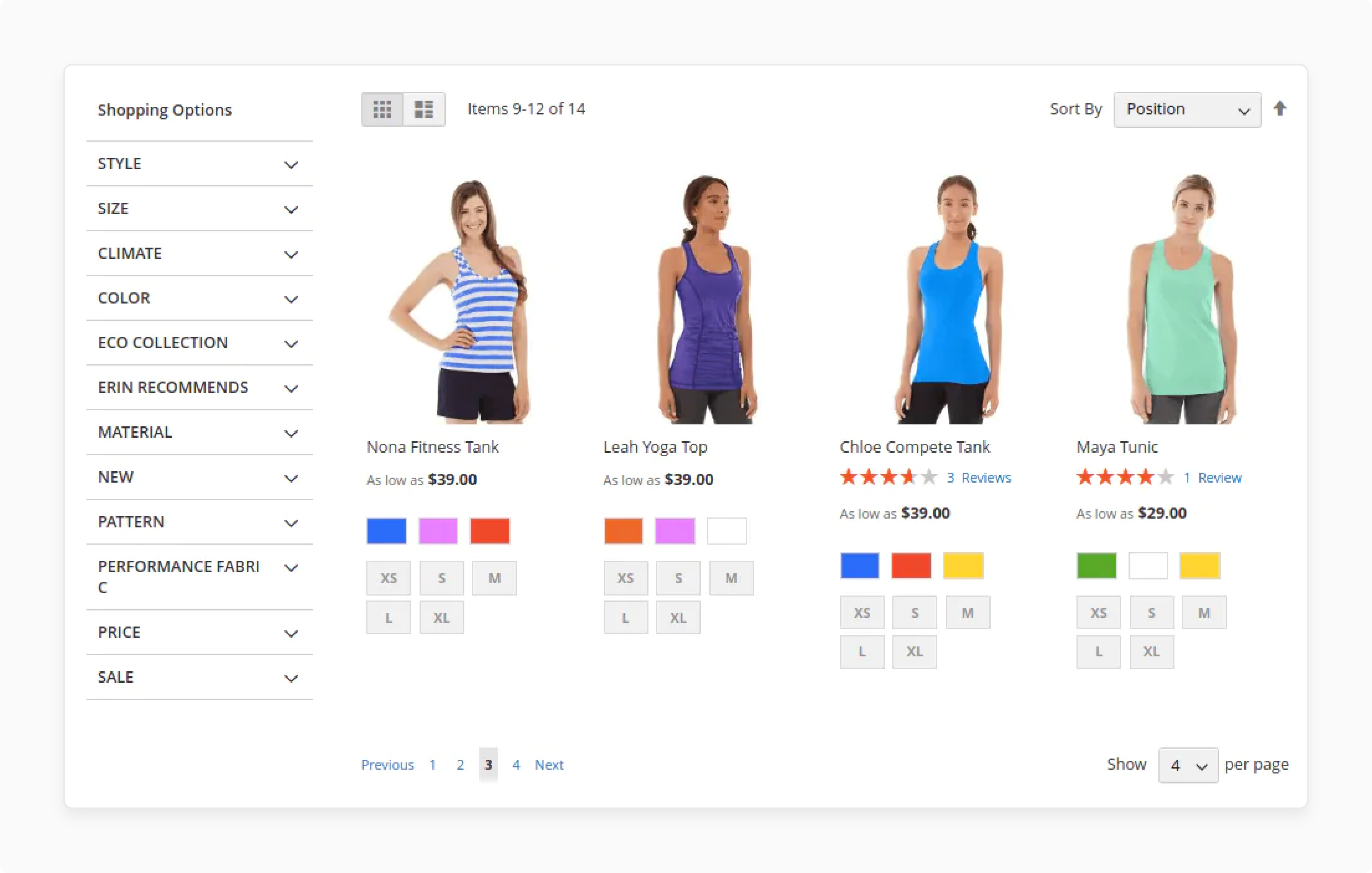This screenshot has height=873, width=1372.
Task: Expand the ERIN RECOMMENDS filter
Action: click(199, 388)
